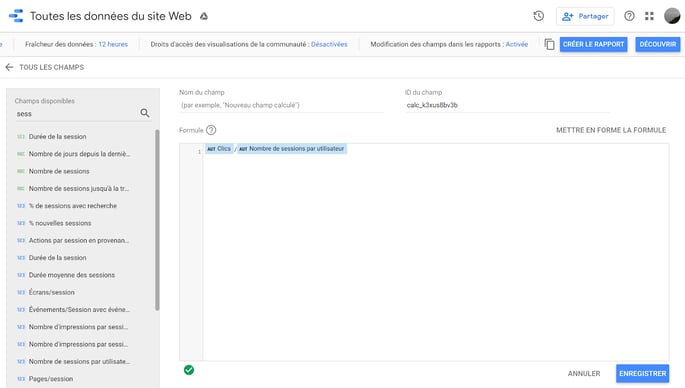This screenshot has width=685, height=388.
Task: Click the formula editor text area
Action: point(436,252)
